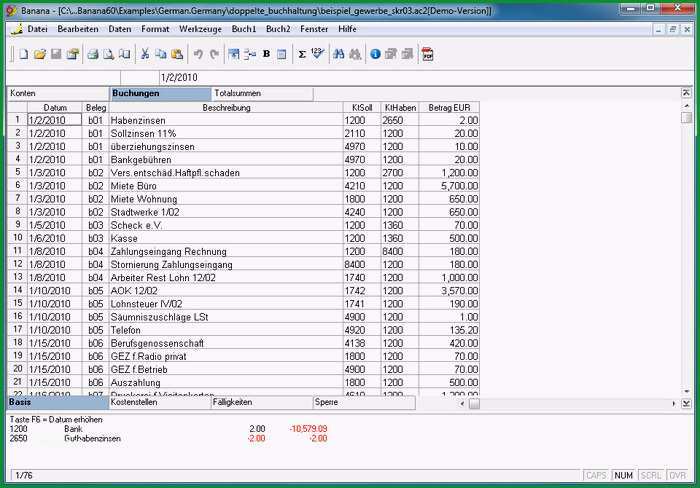
Task: Redo action via toolbar arrow
Action: click(x=214, y=54)
